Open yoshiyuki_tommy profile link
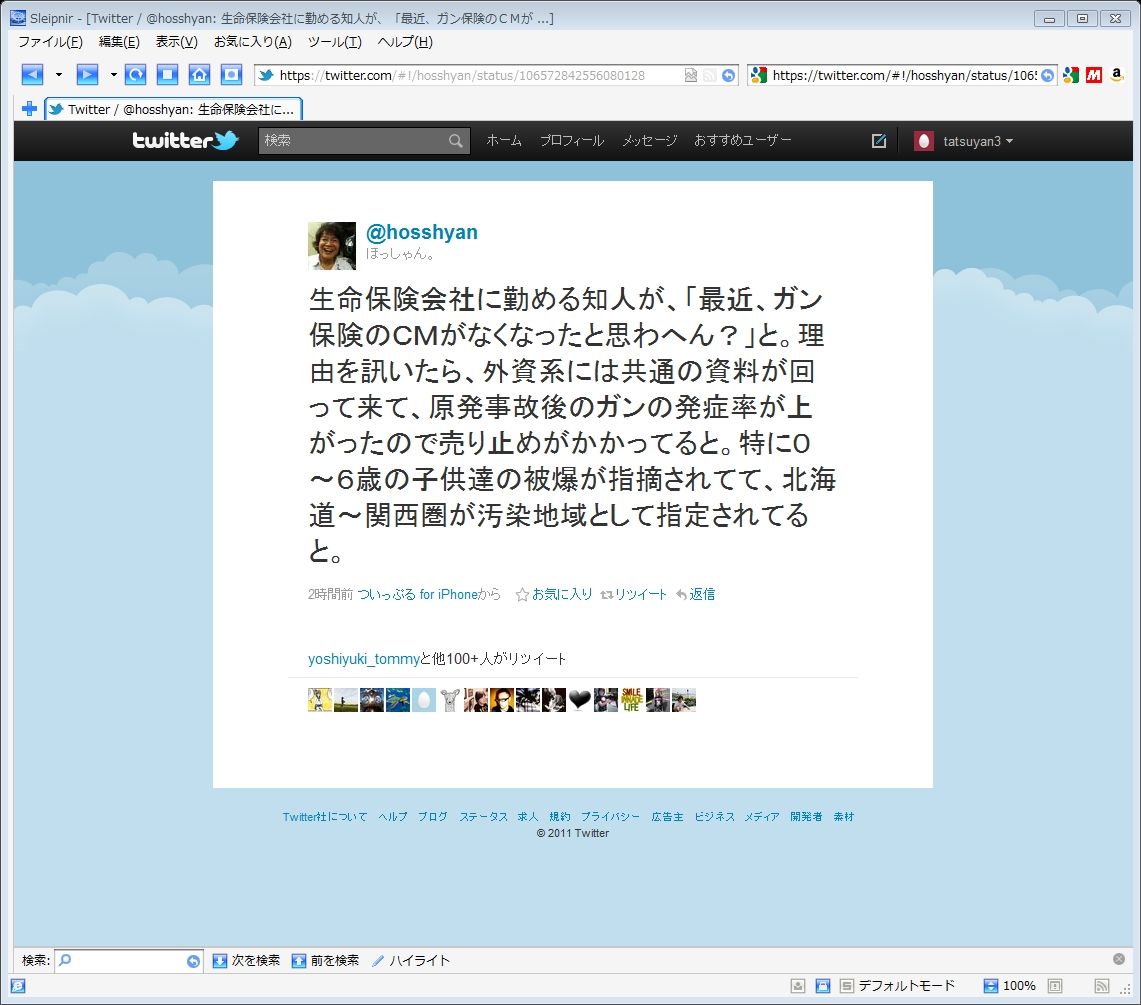The width and height of the screenshot is (1141, 1005). click(364, 659)
